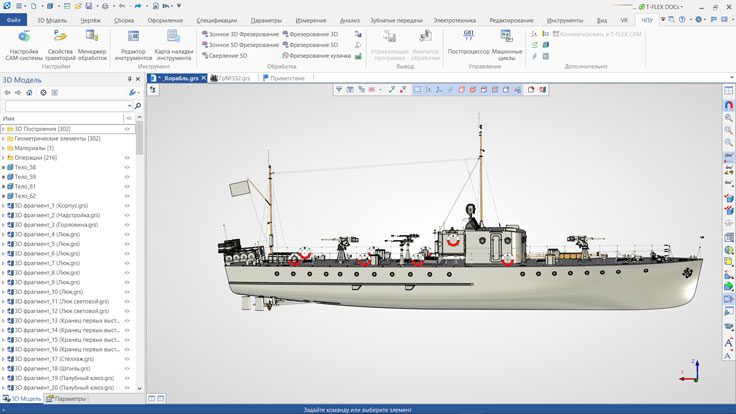Open Постпроцессор settings
This screenshot has width=736, height=414.
coord(468,42)
